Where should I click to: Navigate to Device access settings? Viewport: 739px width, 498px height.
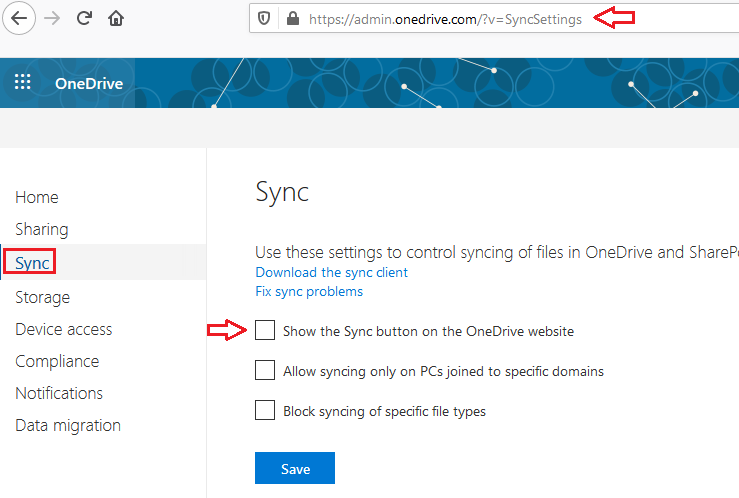[64, 329]
